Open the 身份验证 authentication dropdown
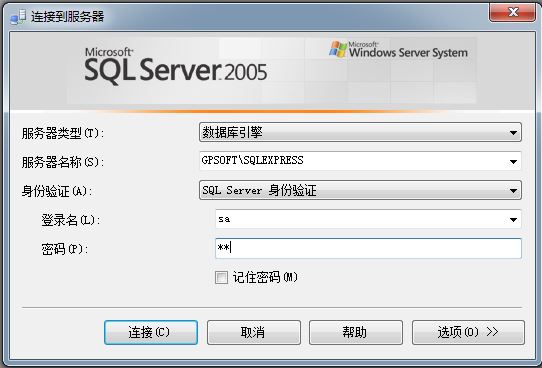 (360, 190)
